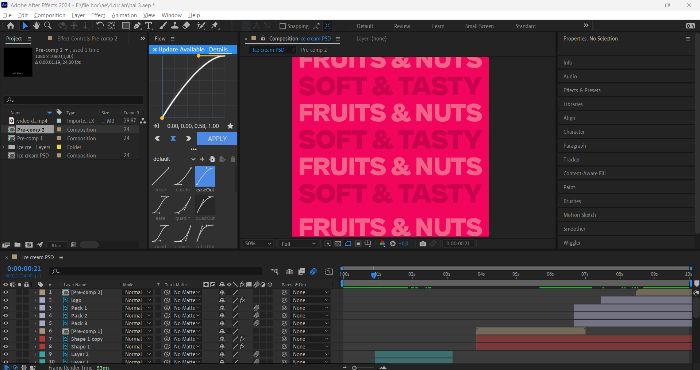Switch to Standard workspace
The width and height of the screenshot is (700, 370).
[x=525, y=26]
